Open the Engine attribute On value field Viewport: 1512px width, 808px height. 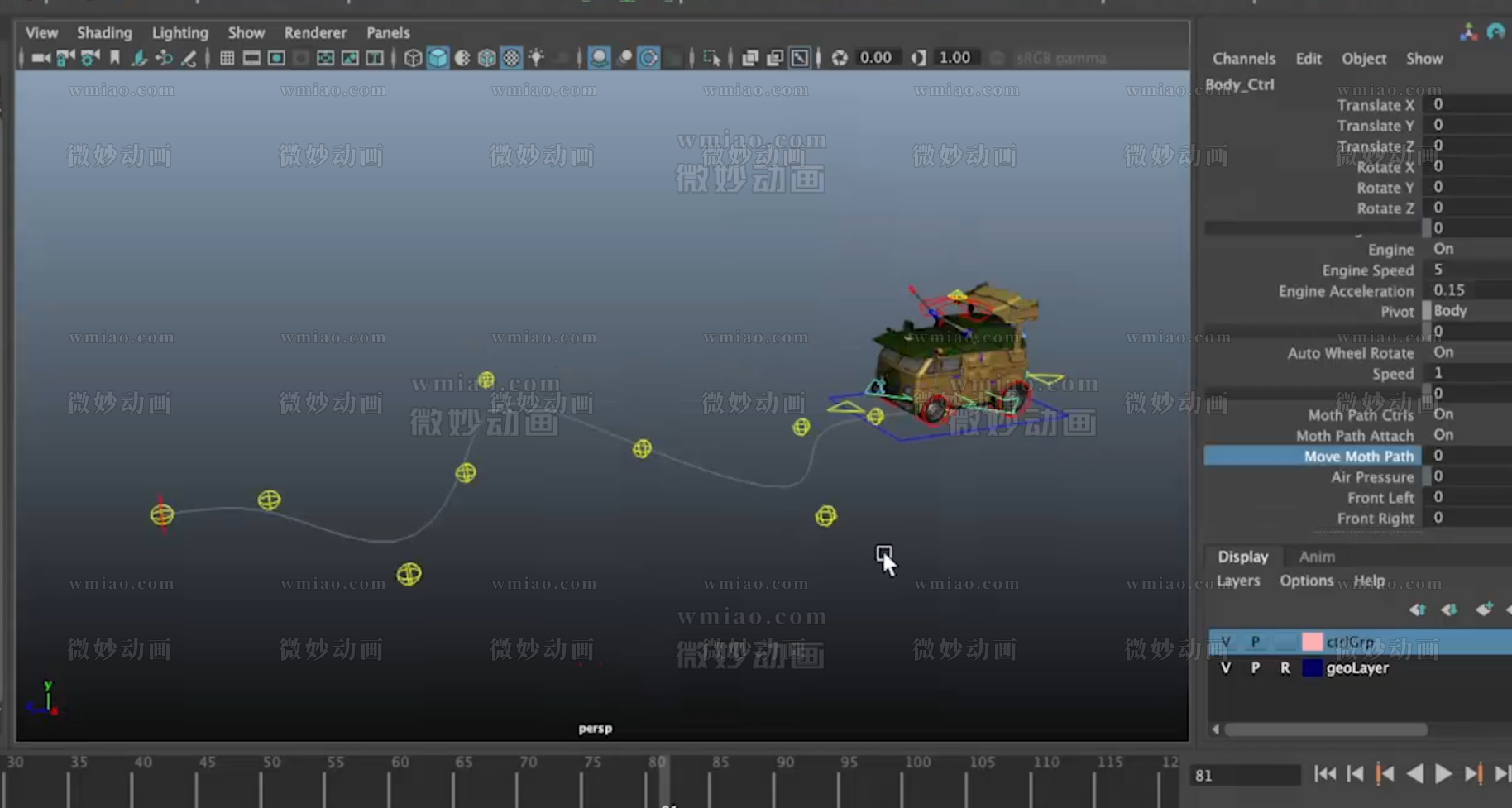click(x=1466, y=249)
